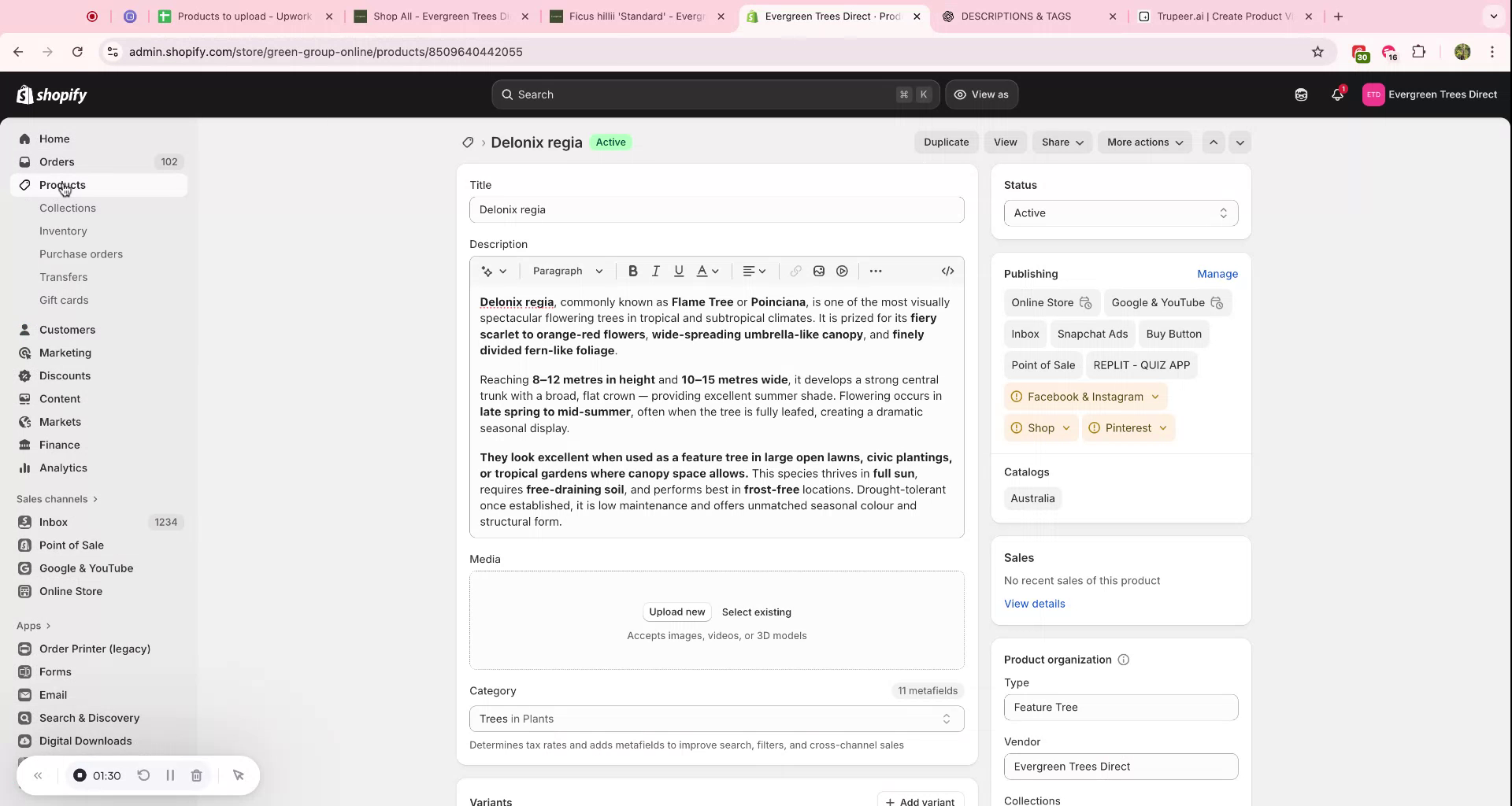Open the More actions dropdown
The width and height of the screenshot is (1512, 806).
click(x=1144, y=142)
